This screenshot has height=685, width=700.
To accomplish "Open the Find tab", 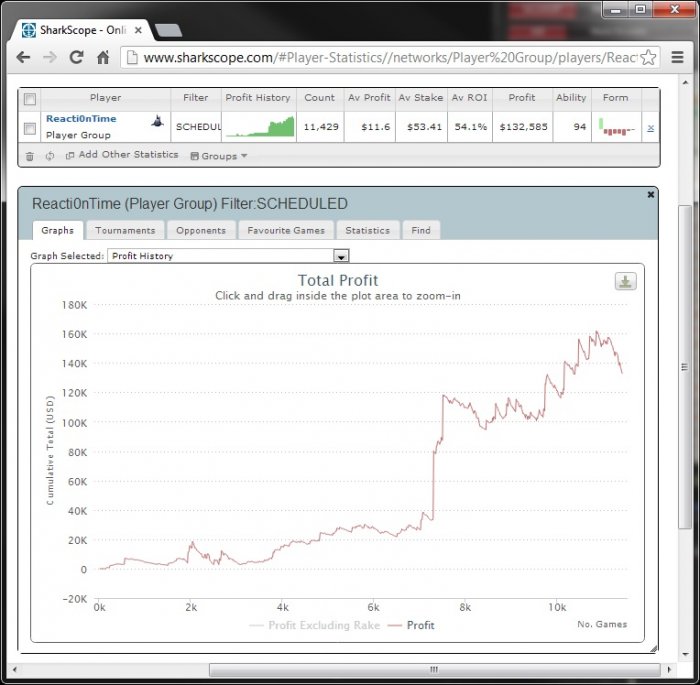I will 421,230.
